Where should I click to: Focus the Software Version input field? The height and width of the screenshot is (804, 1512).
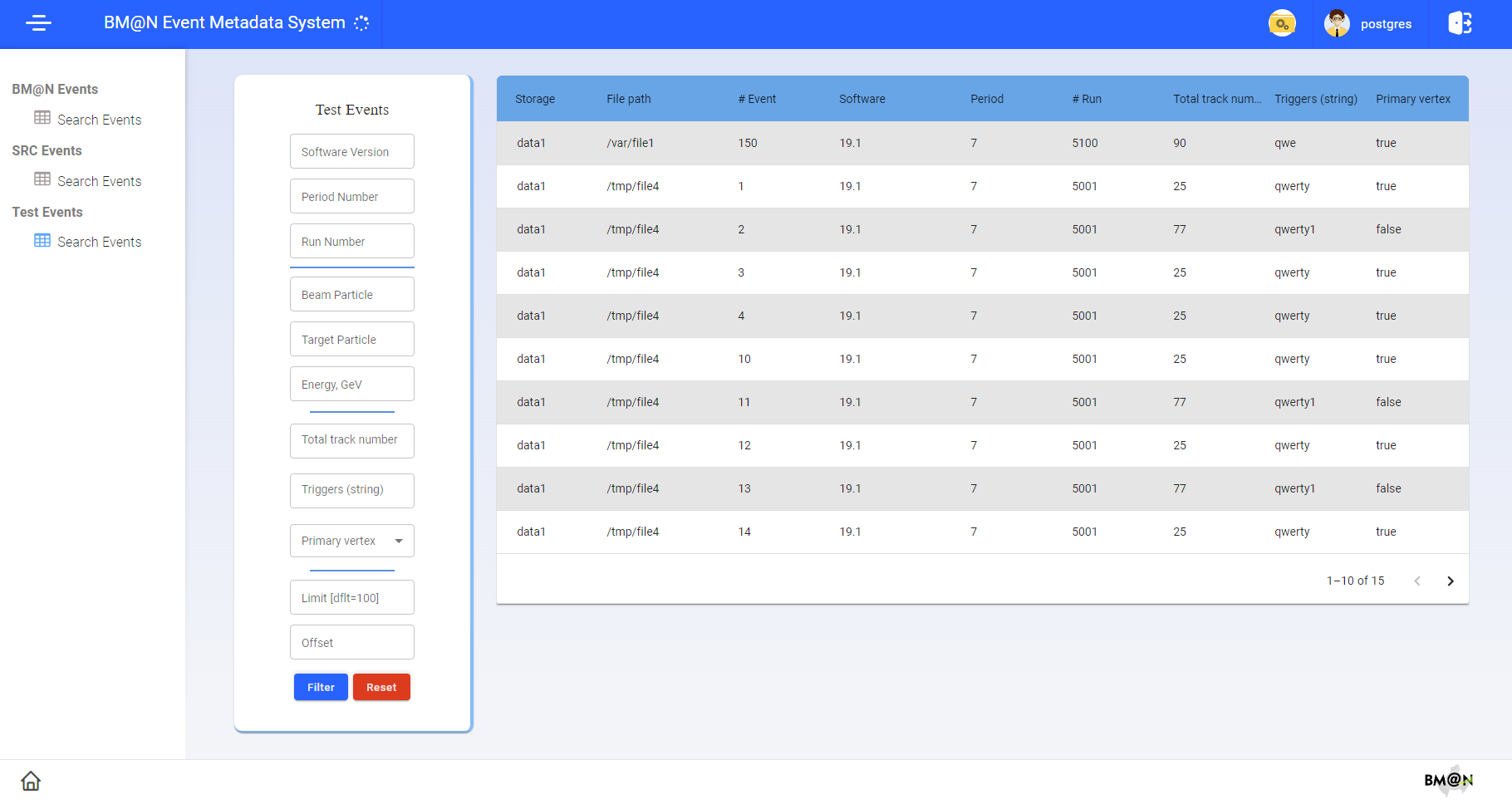(352, 152)
